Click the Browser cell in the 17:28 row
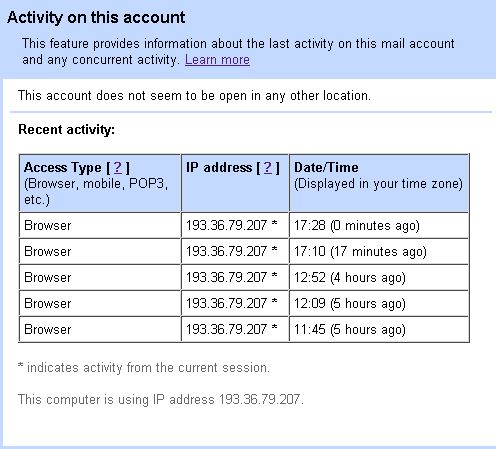Viewport: 496px width, 449px height. pyautogui.click(x=100, y=226)
